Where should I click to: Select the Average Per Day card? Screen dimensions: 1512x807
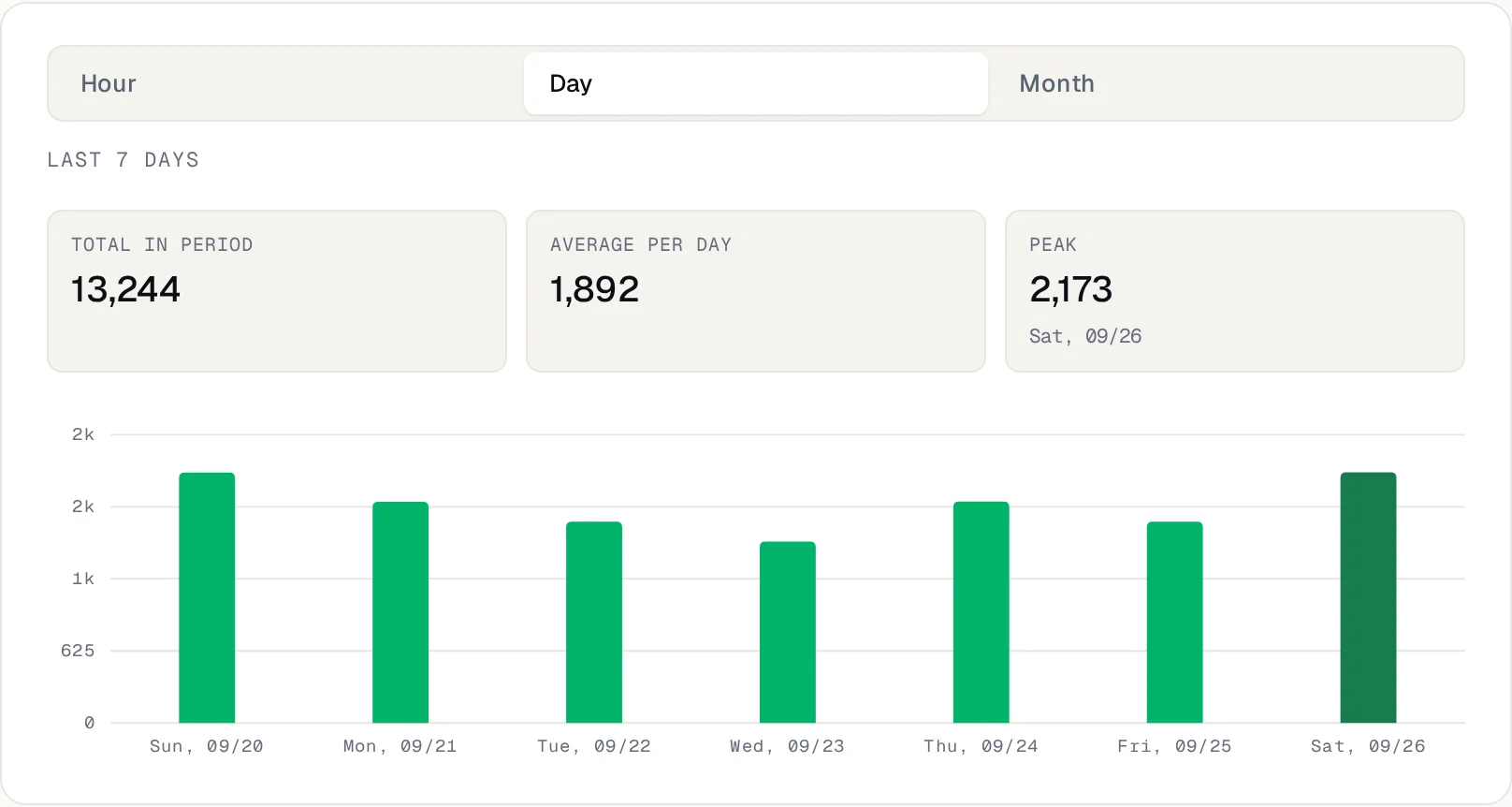click(x=756, y=291)
